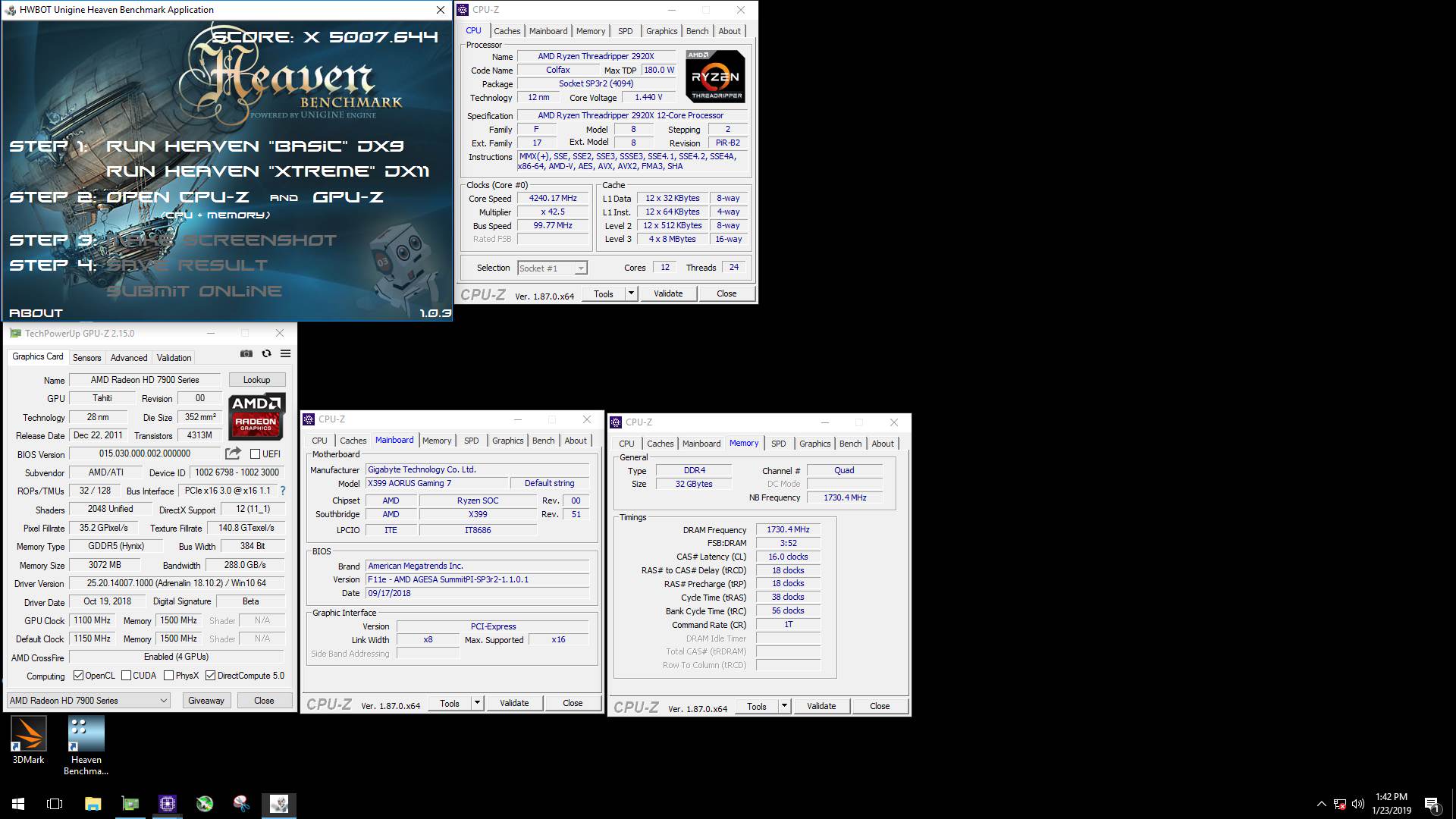1456x819 pixels.
Task: Take a GPU-Z screenshot with the camera icon
Action: pyautogui.click(x=246, y=353)
